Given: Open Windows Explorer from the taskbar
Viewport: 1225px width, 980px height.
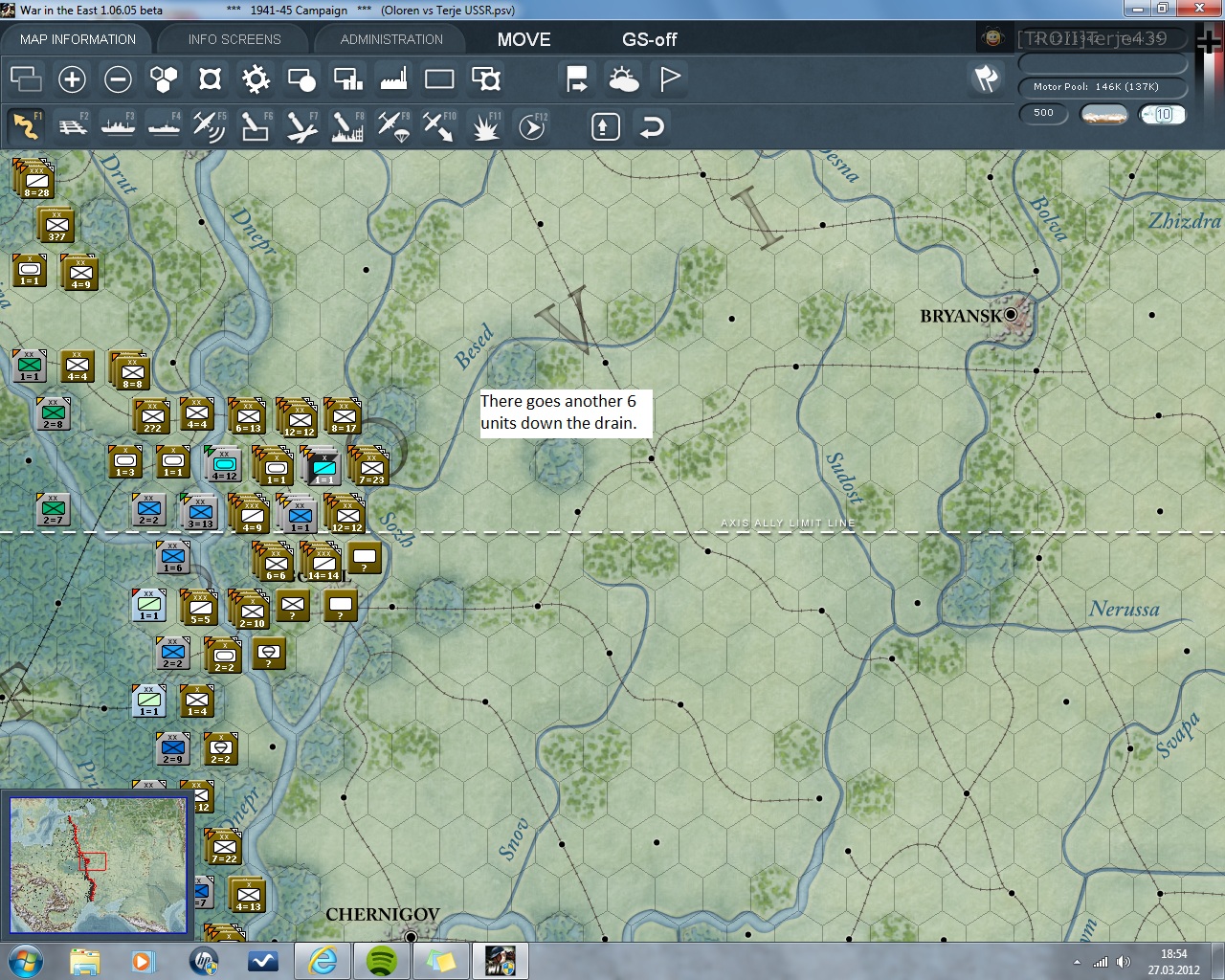Looking at the screenshot, I should click(x=84, y=961).
